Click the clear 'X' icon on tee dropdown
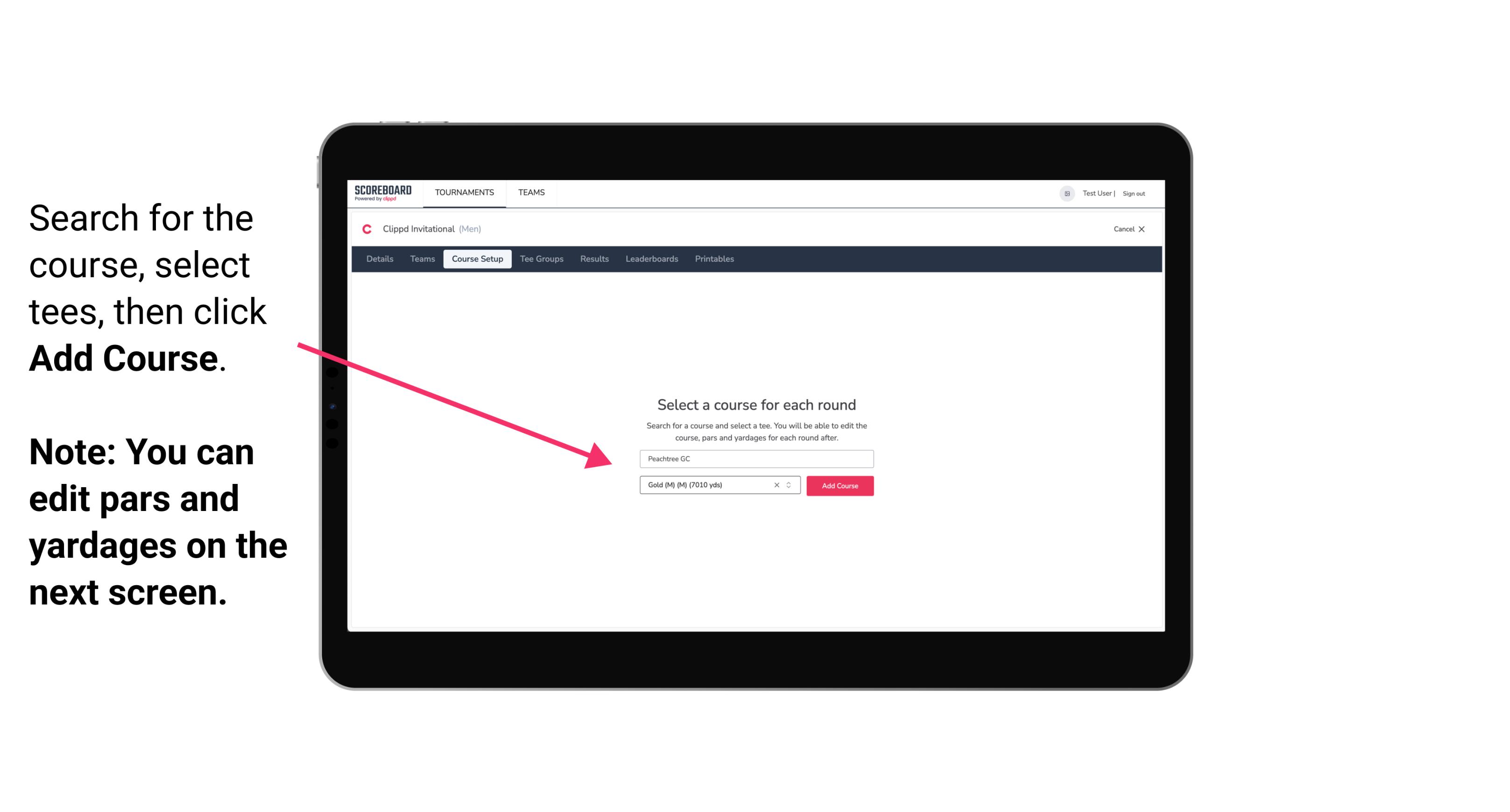Screen dimensions: 1510x812 777,485
